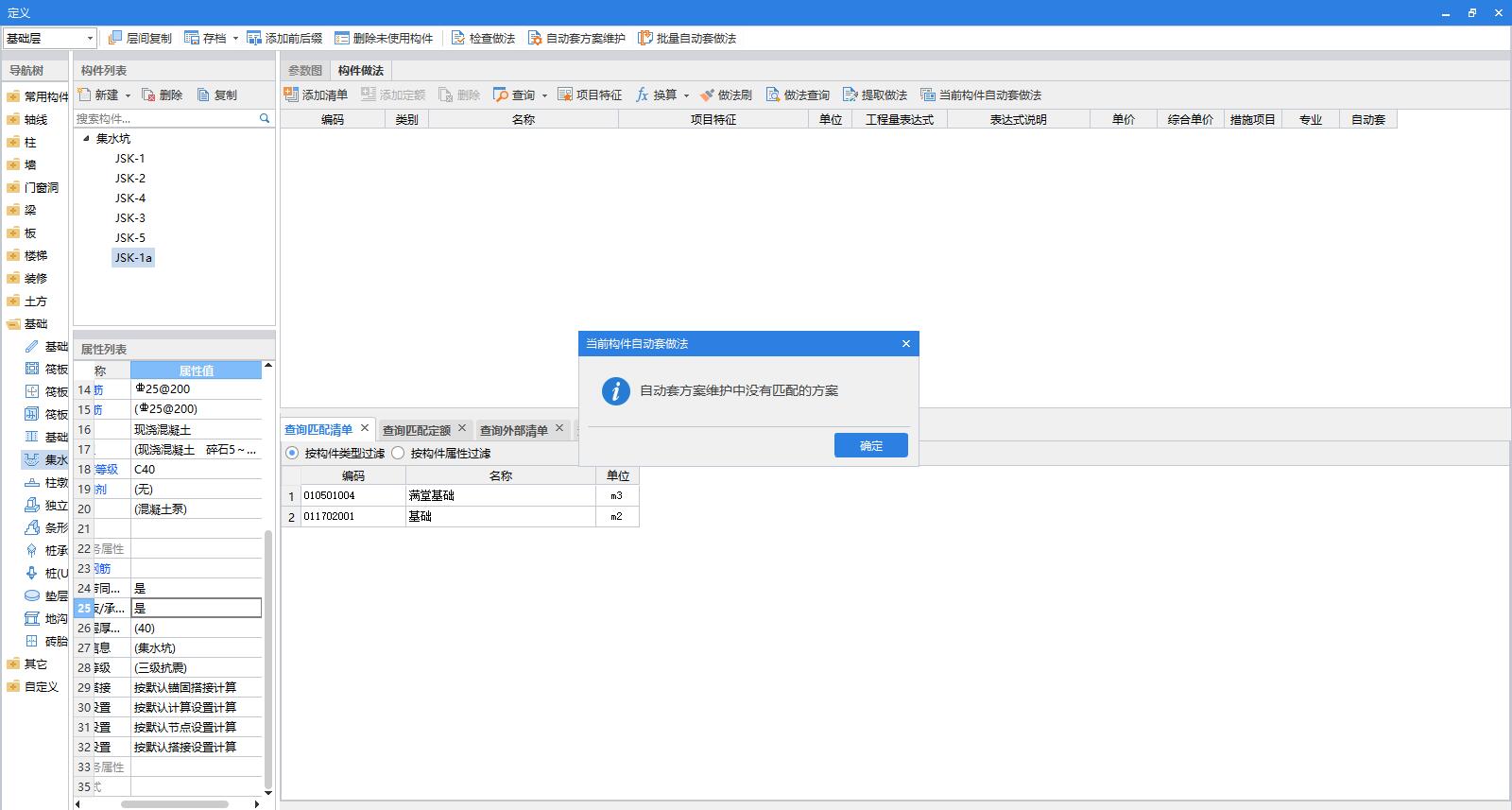
Task: Click the search magnifier in component search box
Action: [265, 118]
